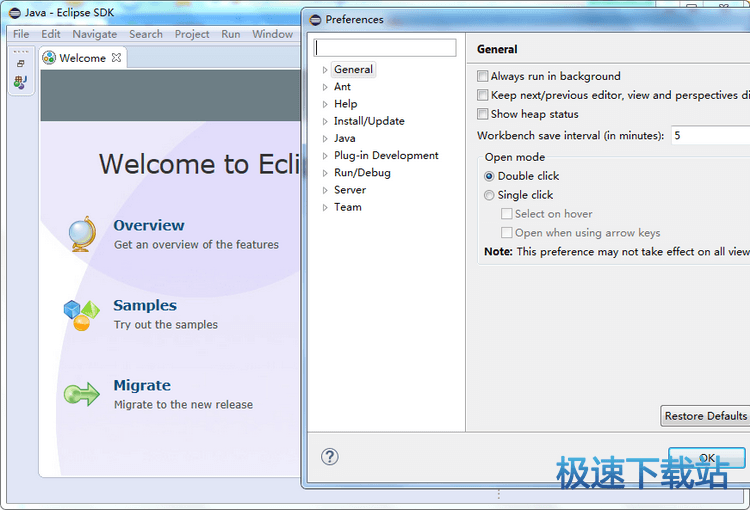Select the Java preferences item
750x510 pixels.
(x=344, y=138)
